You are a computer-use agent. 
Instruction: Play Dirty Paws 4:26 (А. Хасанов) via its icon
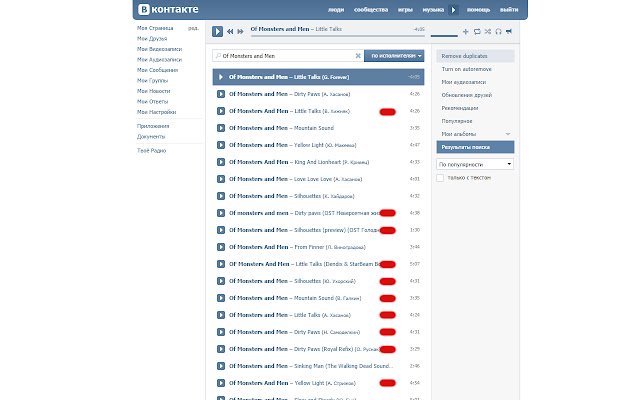point(221,94)
